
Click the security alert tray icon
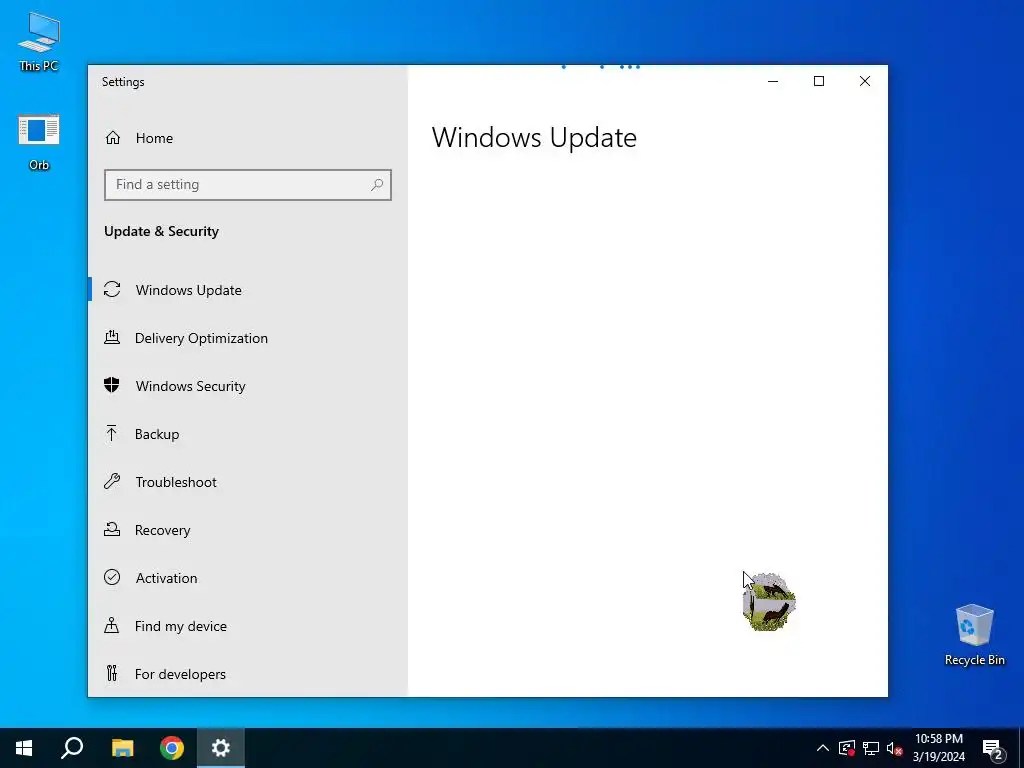(x=847, y=748)
